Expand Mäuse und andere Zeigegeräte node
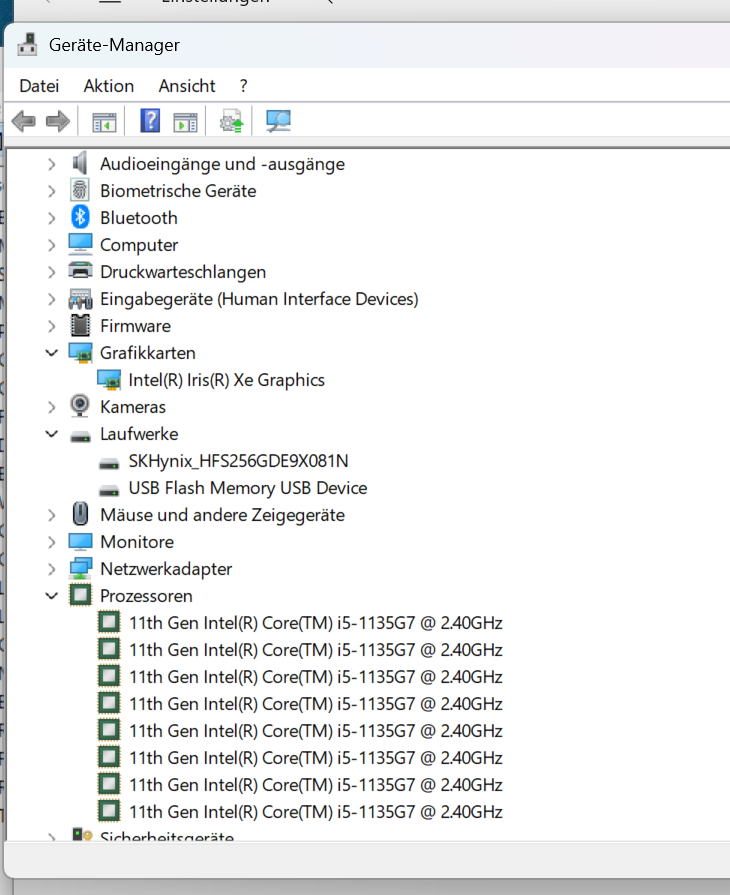 (51, 515)
